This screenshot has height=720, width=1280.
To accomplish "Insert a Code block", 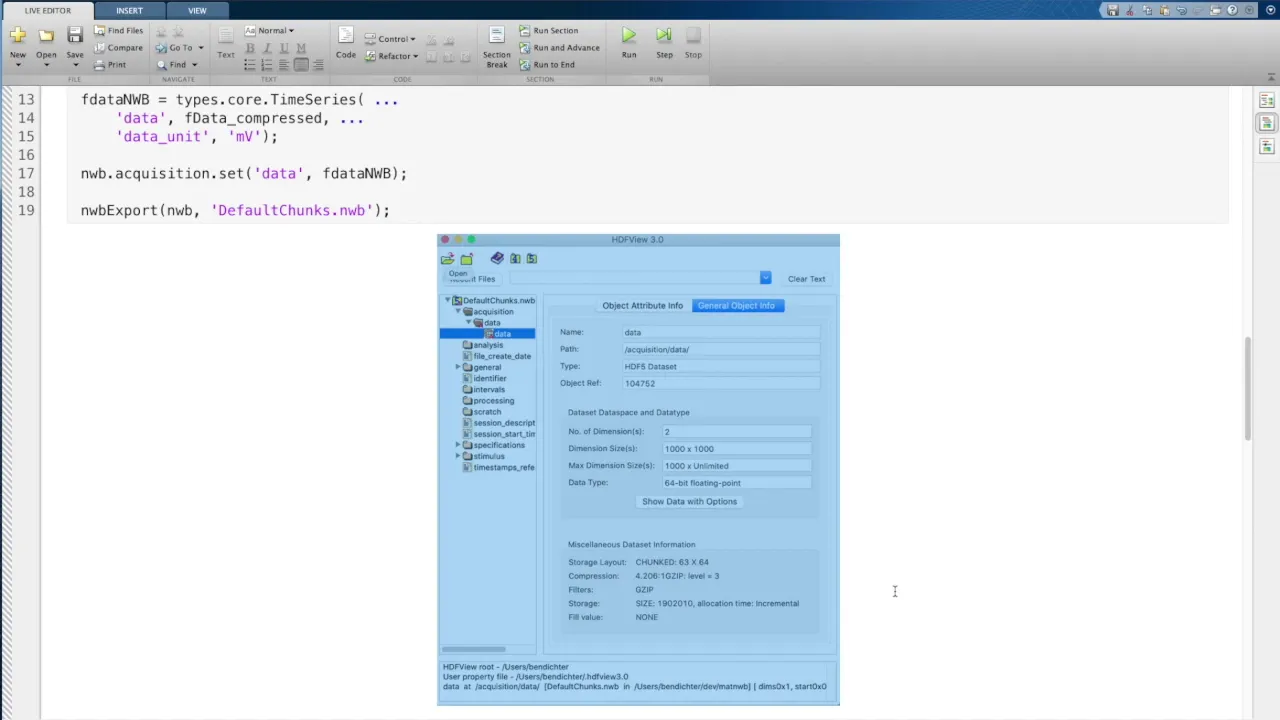I will (x=345, y=43).
